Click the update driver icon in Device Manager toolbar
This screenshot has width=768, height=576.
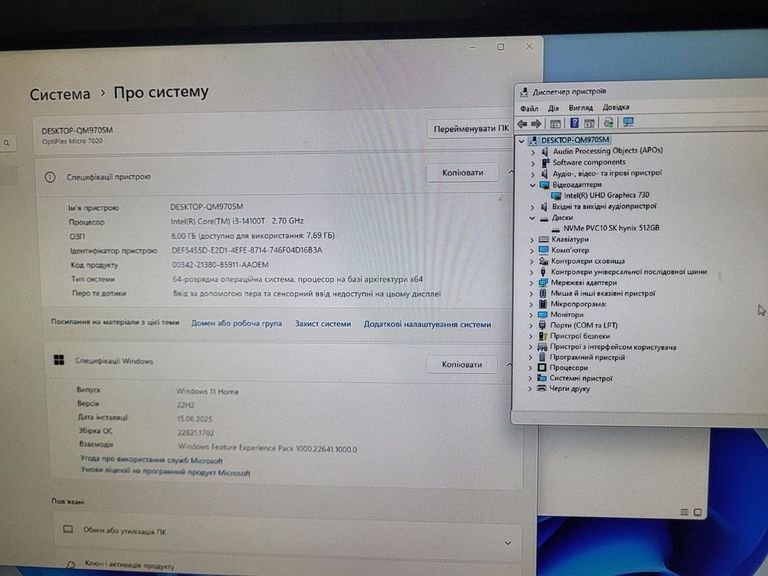tap(608, 122)
